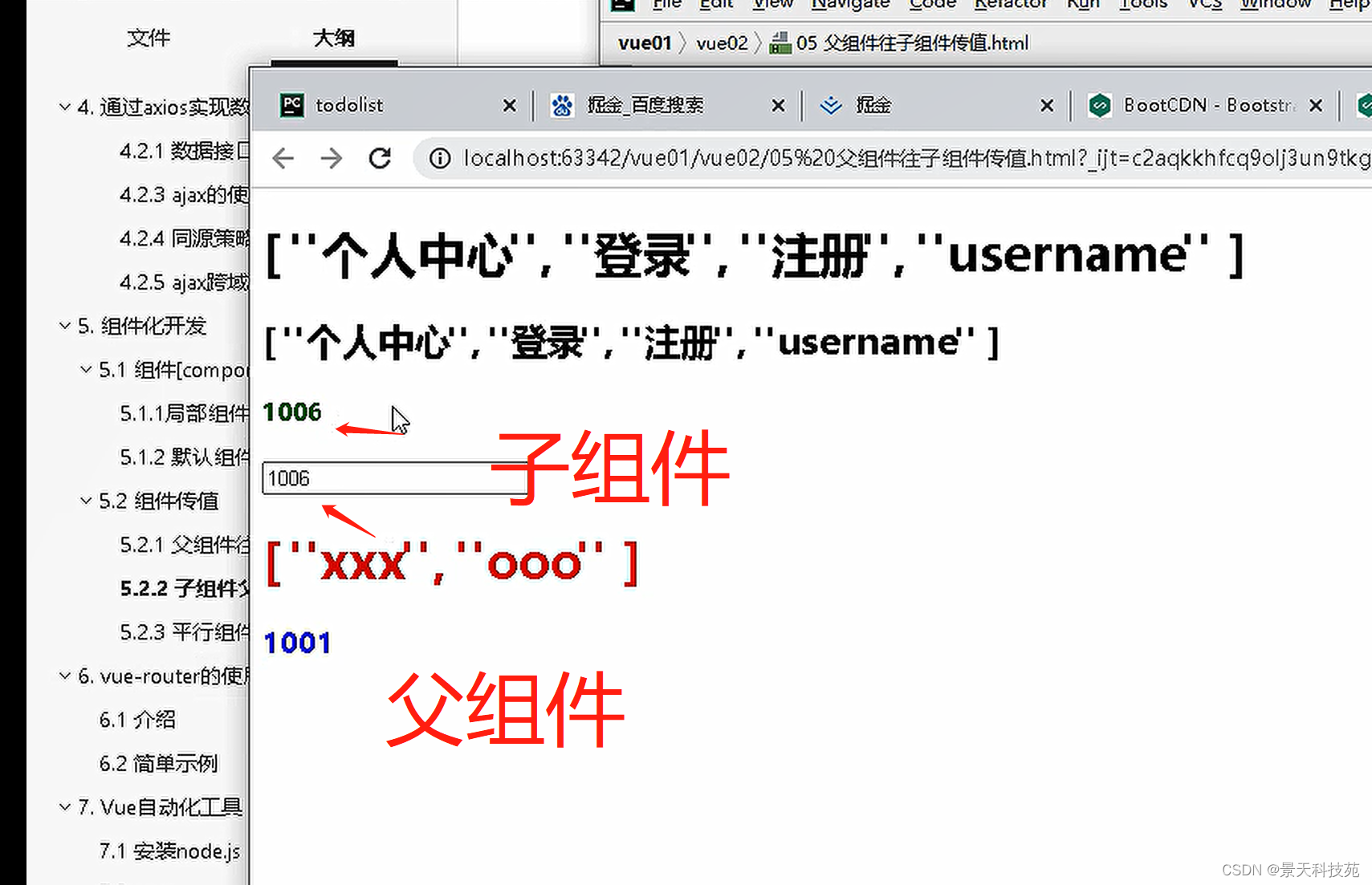This screenshot has width=1372, height=885.
Task: Click vue01 breadcrumb in PyCharm
Action: 645,43
